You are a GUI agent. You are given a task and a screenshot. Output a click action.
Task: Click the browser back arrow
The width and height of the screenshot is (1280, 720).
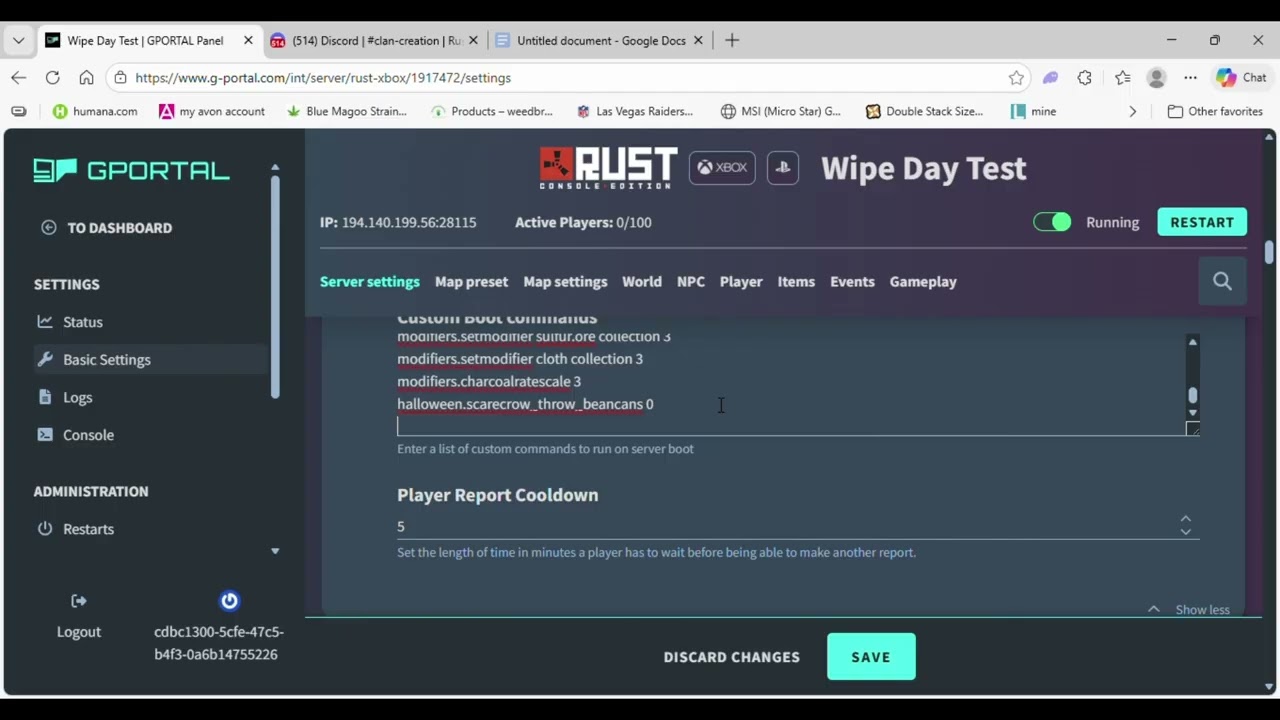pos(19,78)
